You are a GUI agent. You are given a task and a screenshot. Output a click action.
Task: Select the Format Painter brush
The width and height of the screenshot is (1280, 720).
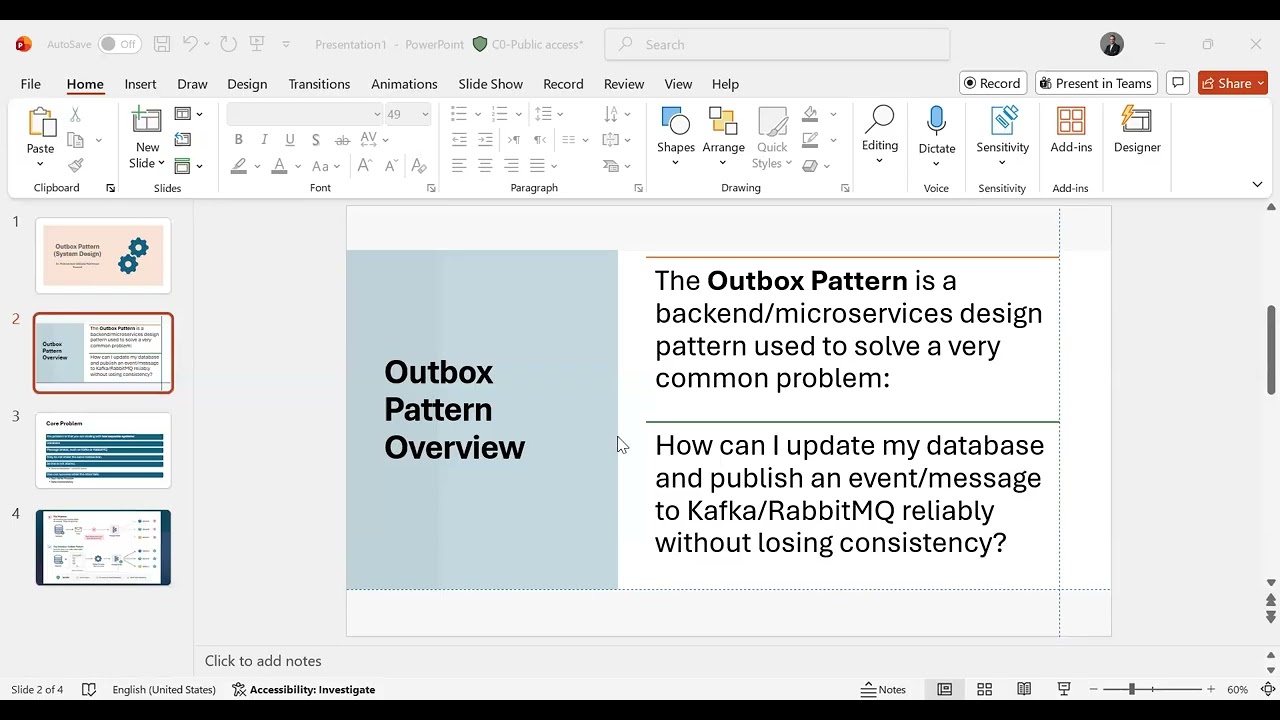[75, 165]
